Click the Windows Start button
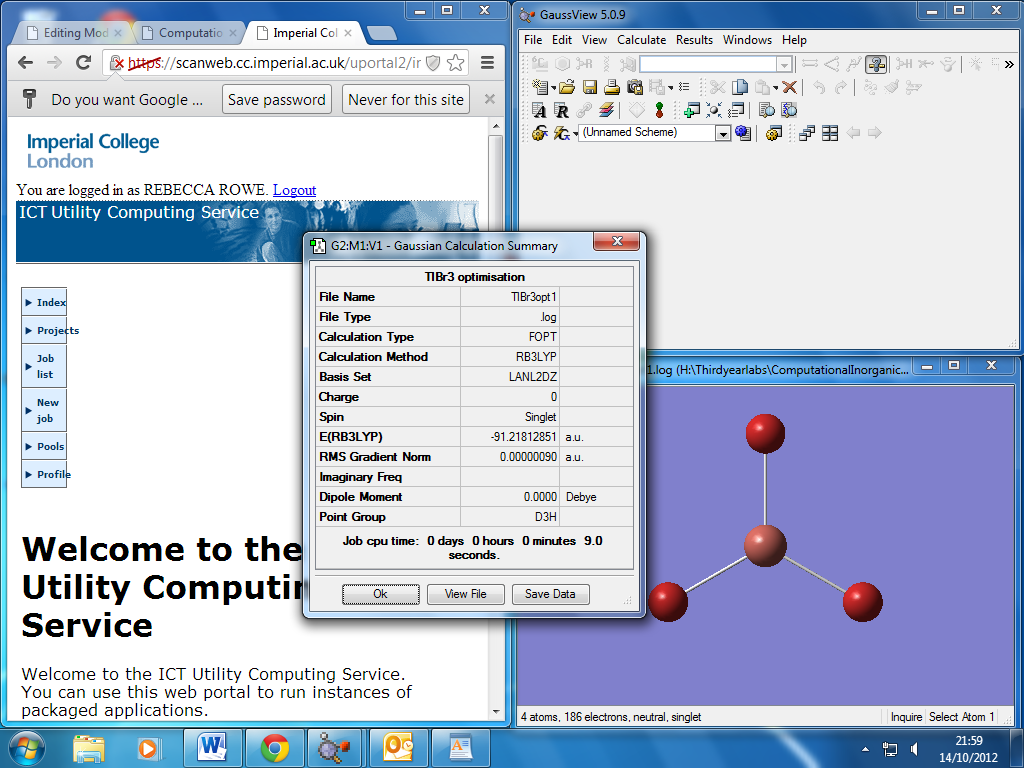This screenshot has height=768, width=1024. [x=25, y=748]
